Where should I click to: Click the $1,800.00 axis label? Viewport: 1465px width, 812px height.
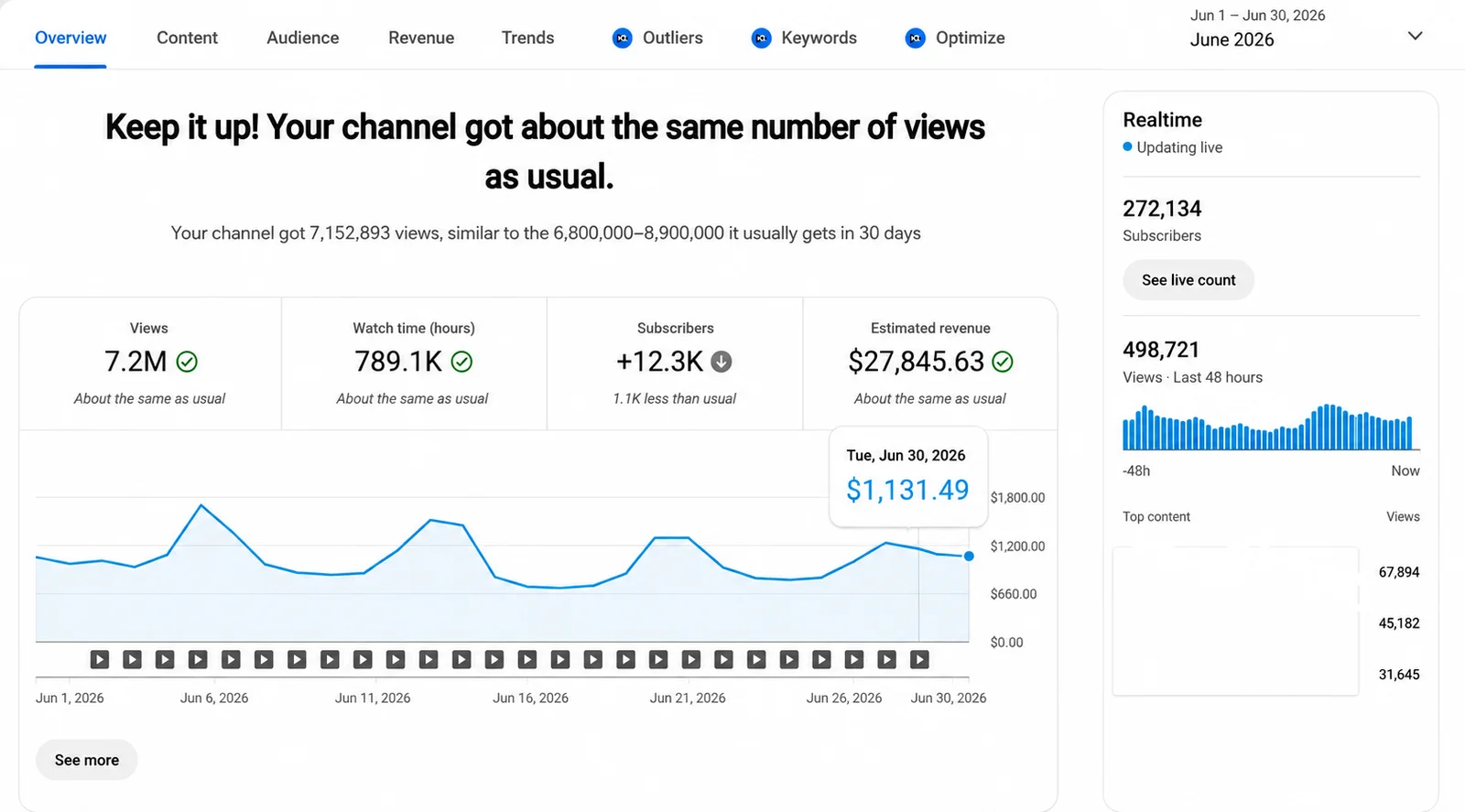[x=1017, y=498]
